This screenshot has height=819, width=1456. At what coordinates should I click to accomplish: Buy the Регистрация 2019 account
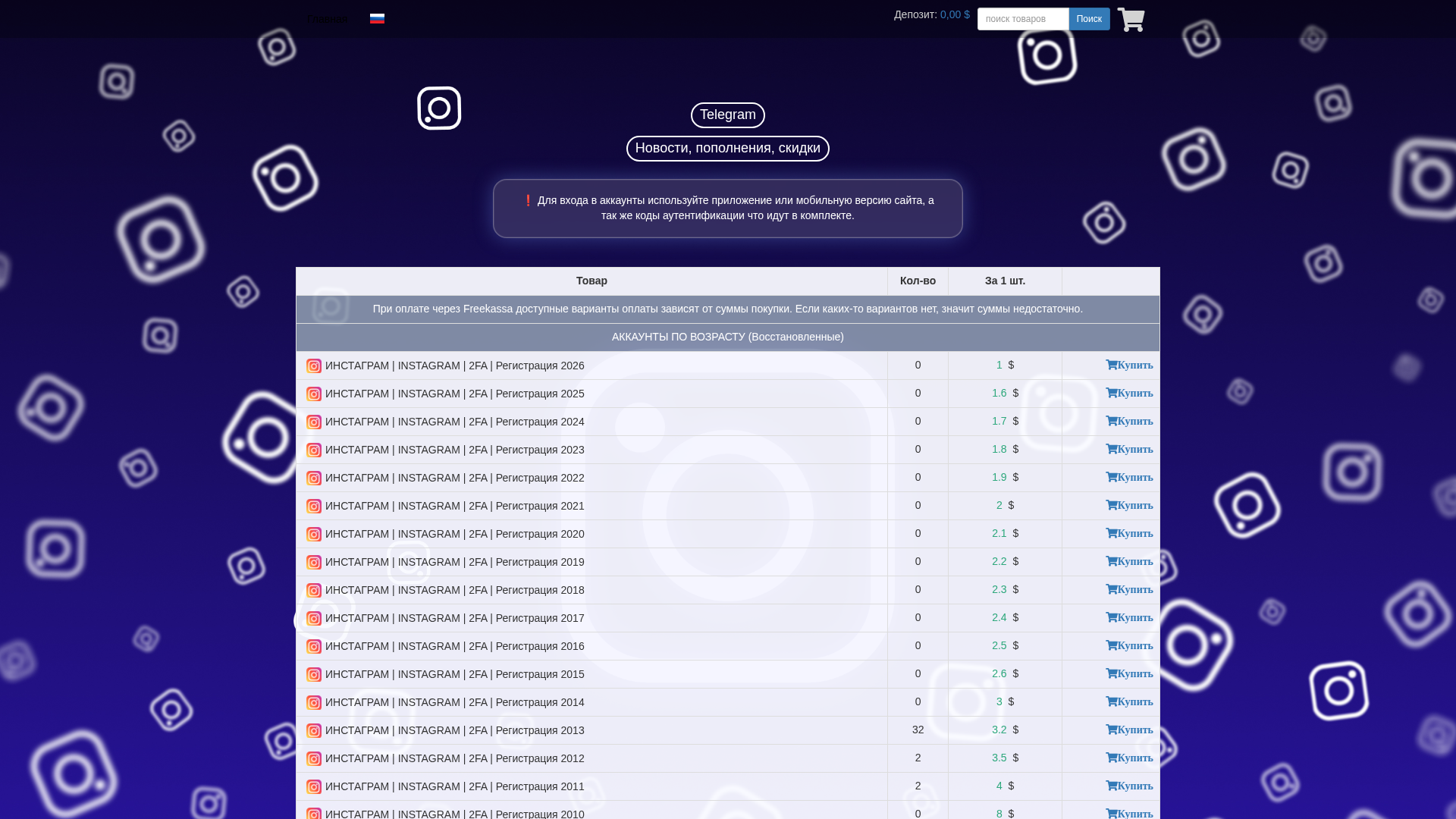(x=1129, y=562)
